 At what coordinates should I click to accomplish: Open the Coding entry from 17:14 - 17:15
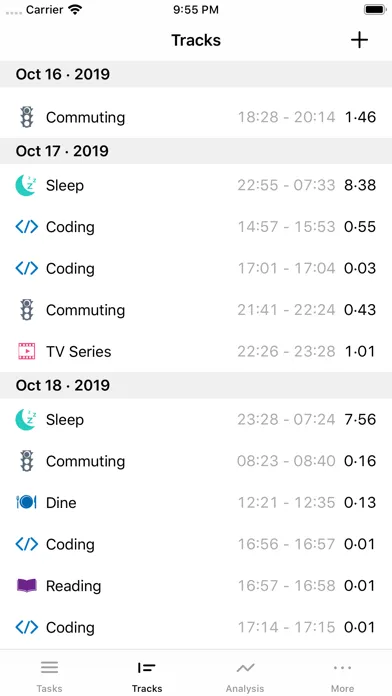(x=196, y=627)
